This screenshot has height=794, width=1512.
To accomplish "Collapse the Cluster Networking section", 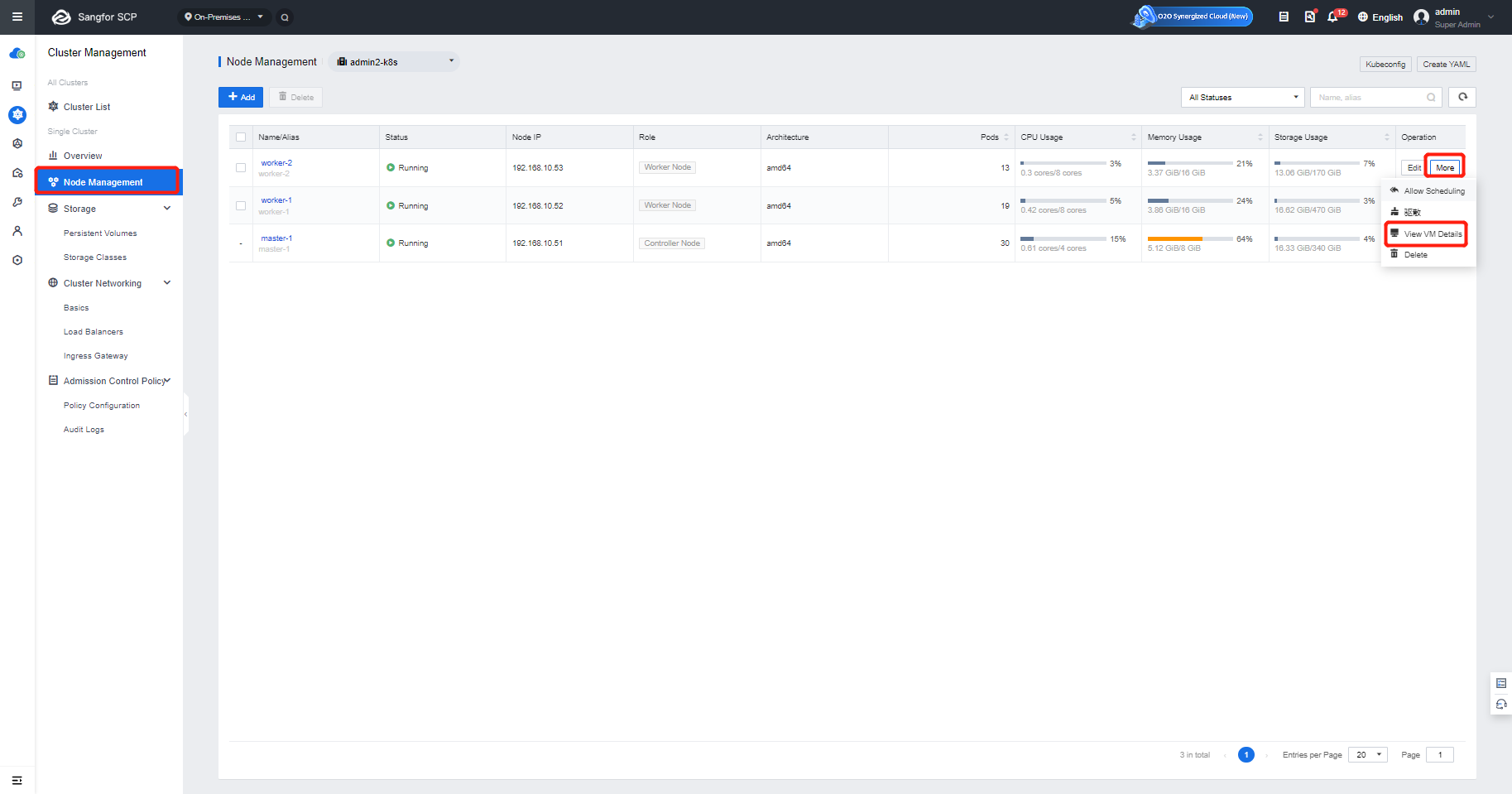I will [x=167, y=283].
